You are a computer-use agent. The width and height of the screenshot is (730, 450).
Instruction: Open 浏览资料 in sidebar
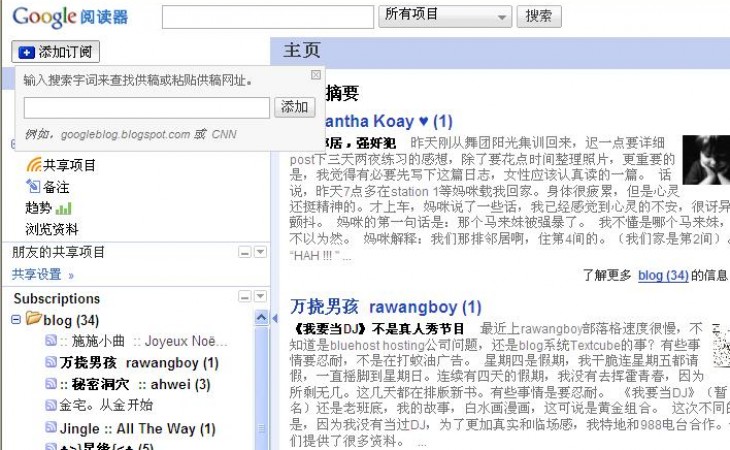click(52, 229)
